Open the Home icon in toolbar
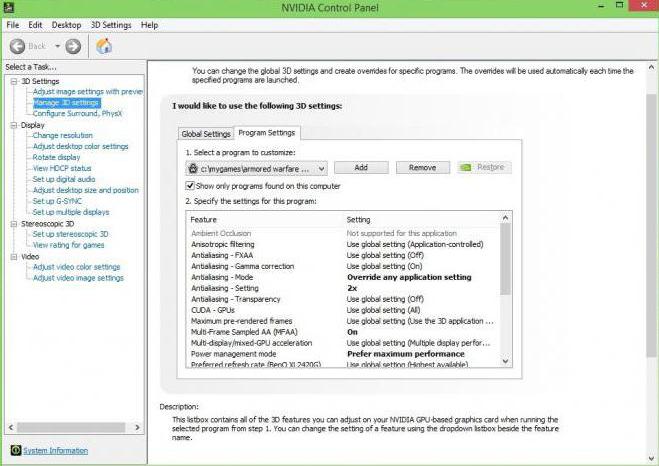The height and width of the screenshot is (466, 659). tap(104, 46)
